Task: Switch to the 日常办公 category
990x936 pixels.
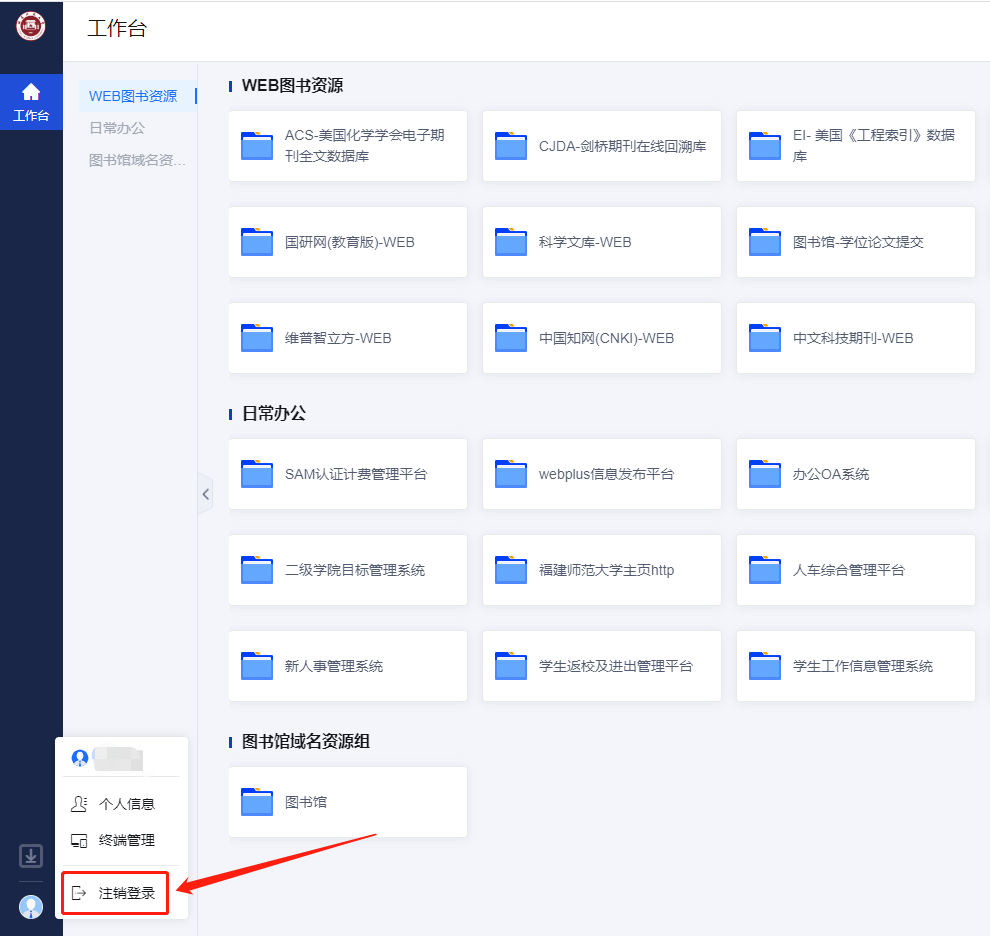Action: point(117,128)
